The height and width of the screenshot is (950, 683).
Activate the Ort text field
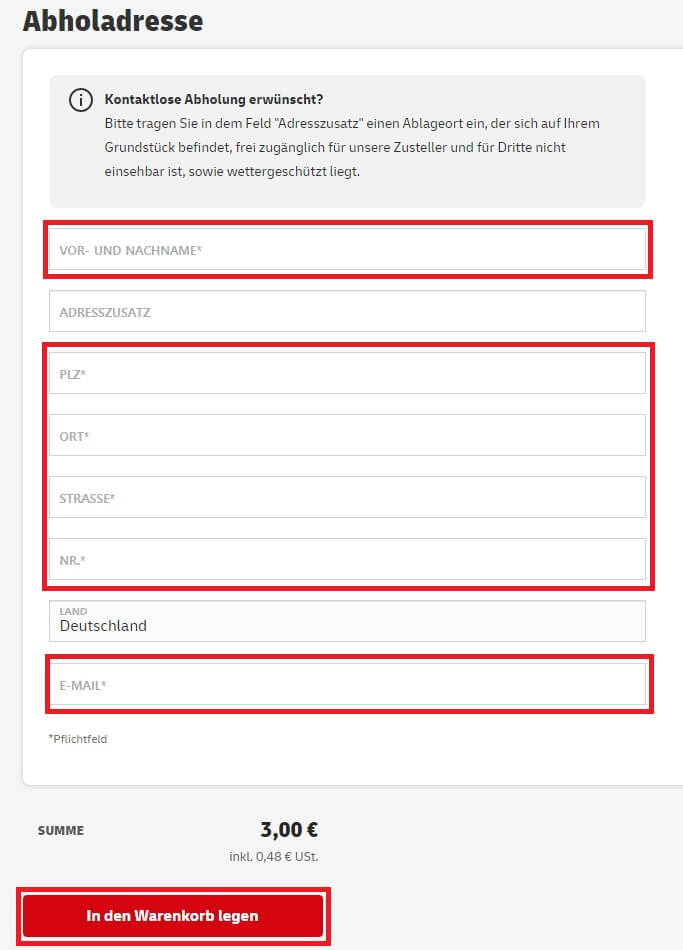click(x=347, y=435)
